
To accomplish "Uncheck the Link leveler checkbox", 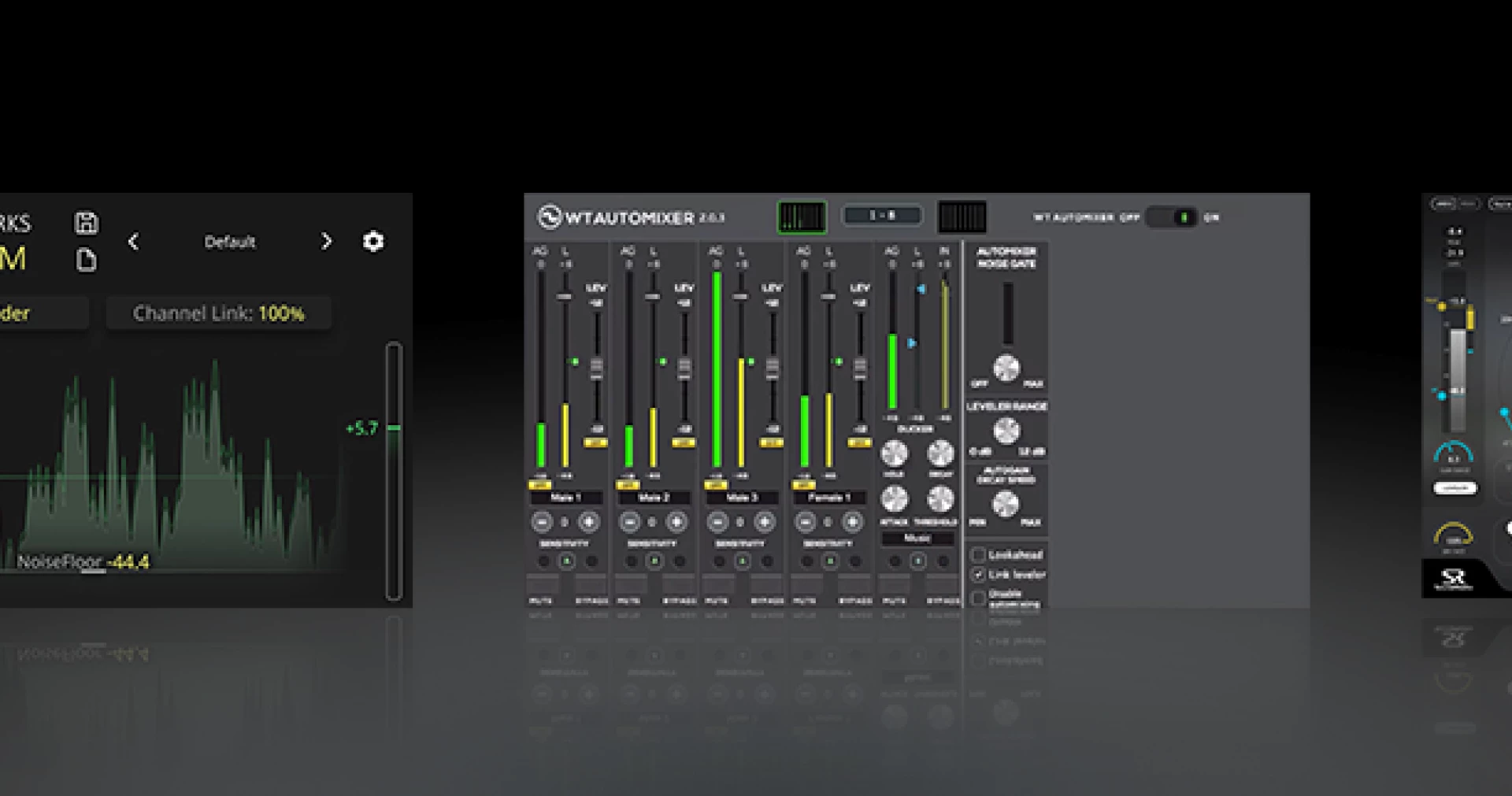I will [978, 575].
